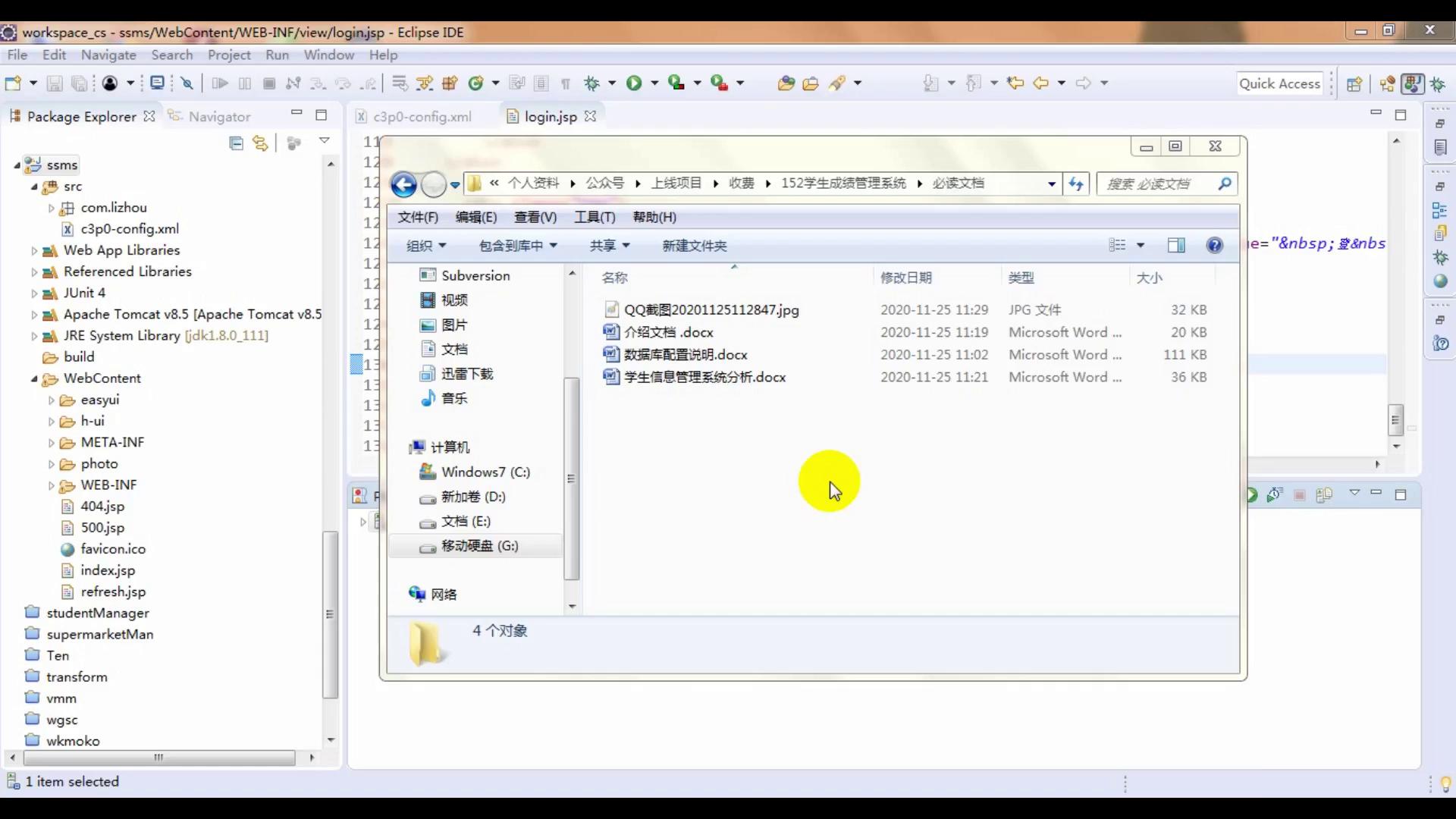The width and height of the screenshot is (1456, 819).
Task: Click the Link with Editor icon in Package Explorer
Action: pos(260,143)
